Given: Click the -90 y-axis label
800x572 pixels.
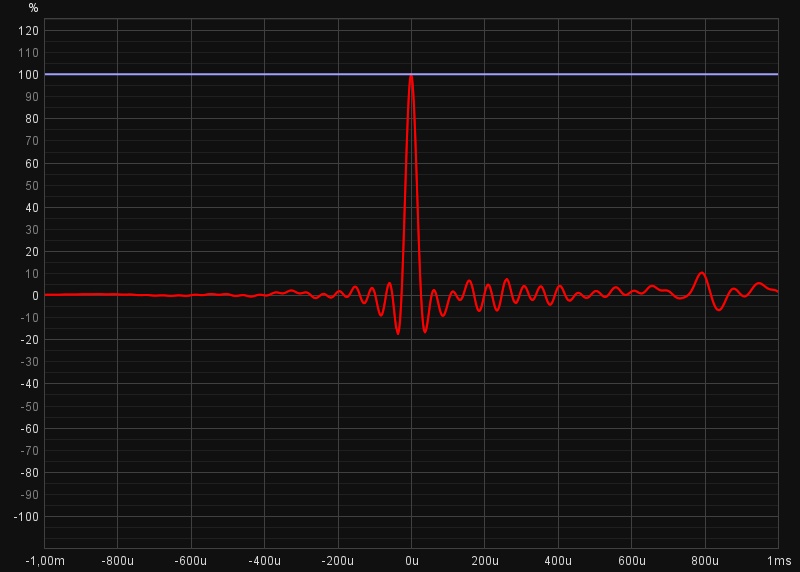Looking at the screenshot, I should tap(30, 495).
